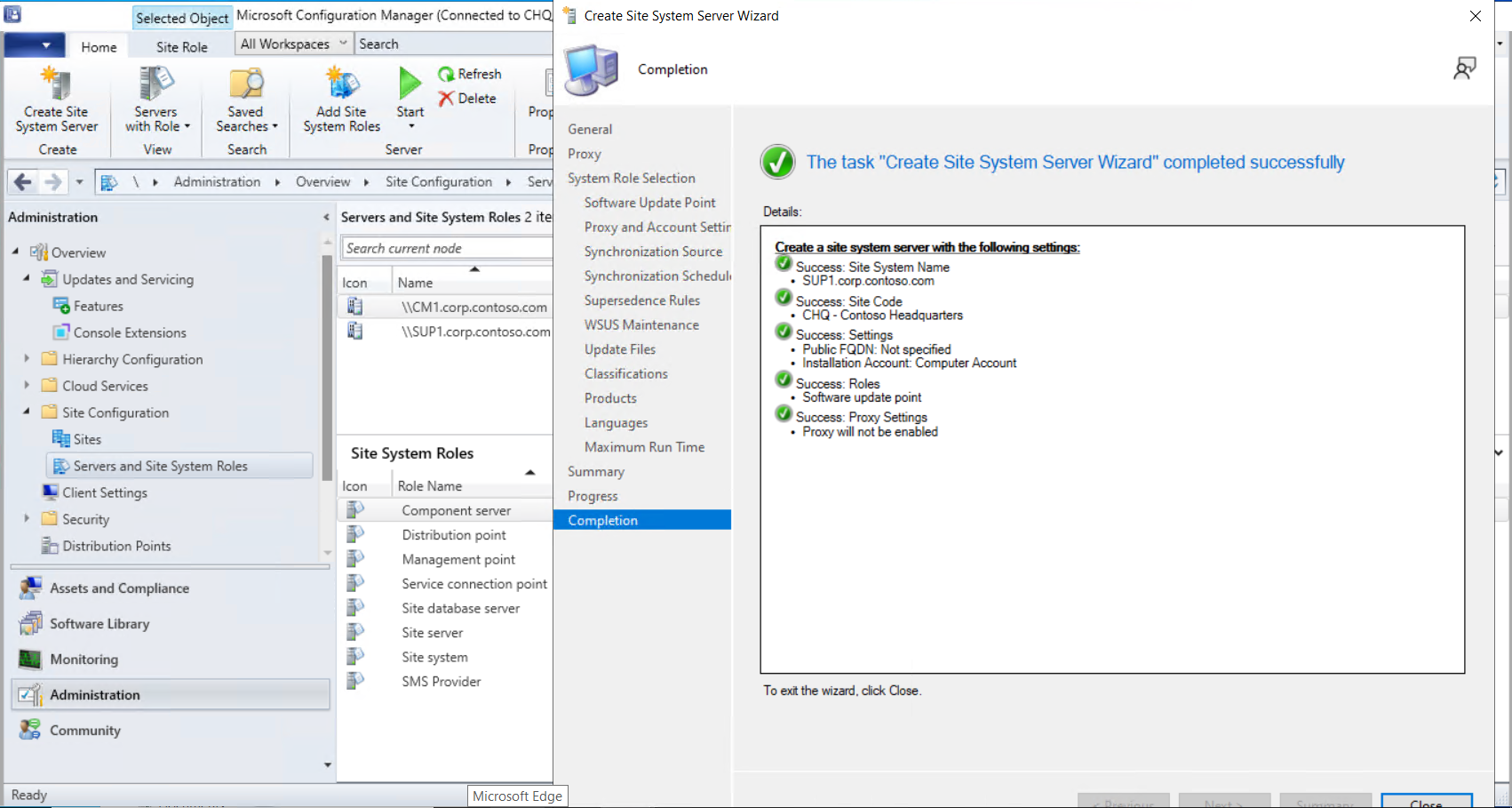Expand the Cloud Services node
1512x808 pixels.
(27, 385)
